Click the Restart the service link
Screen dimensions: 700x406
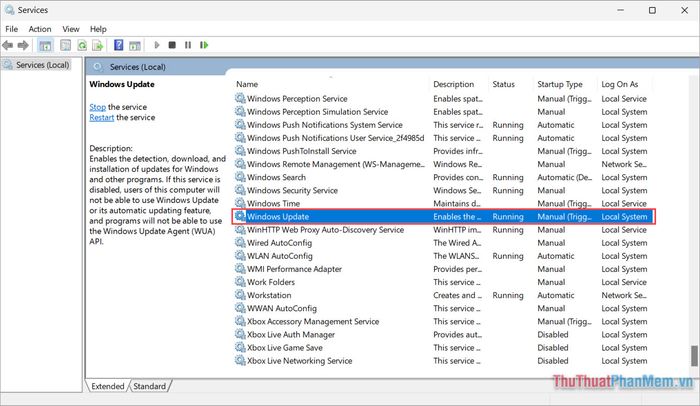[x=102, y=117]
